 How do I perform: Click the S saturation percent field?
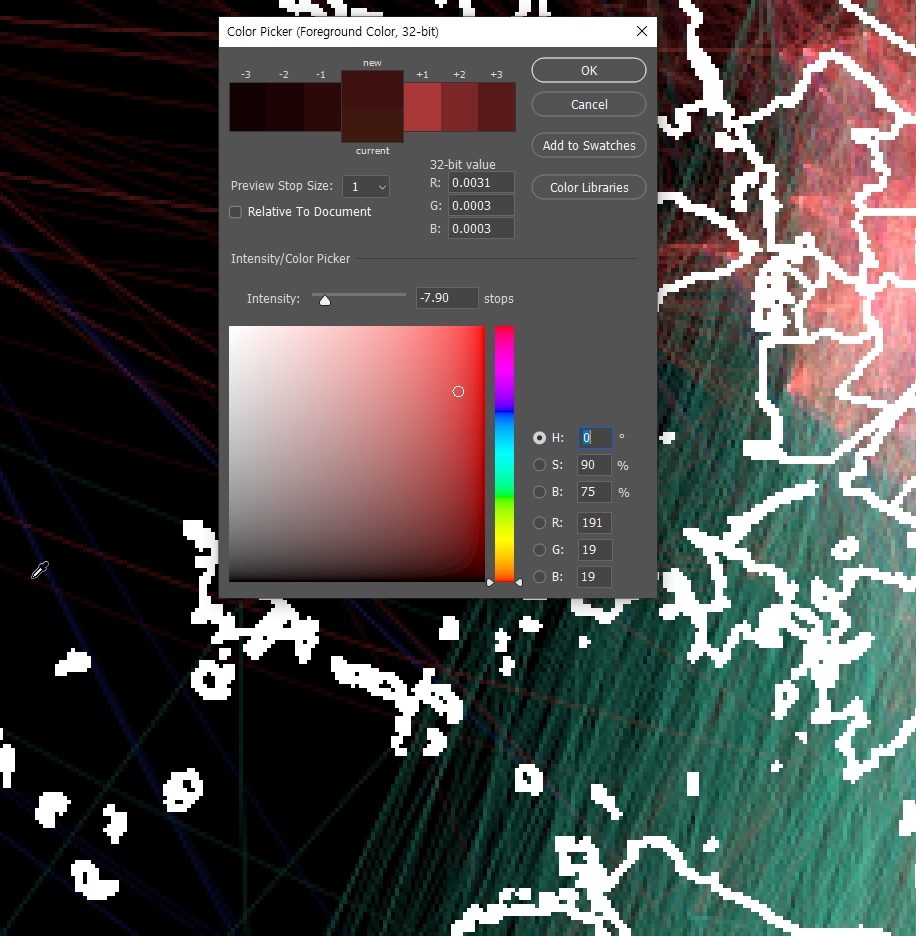594,465
